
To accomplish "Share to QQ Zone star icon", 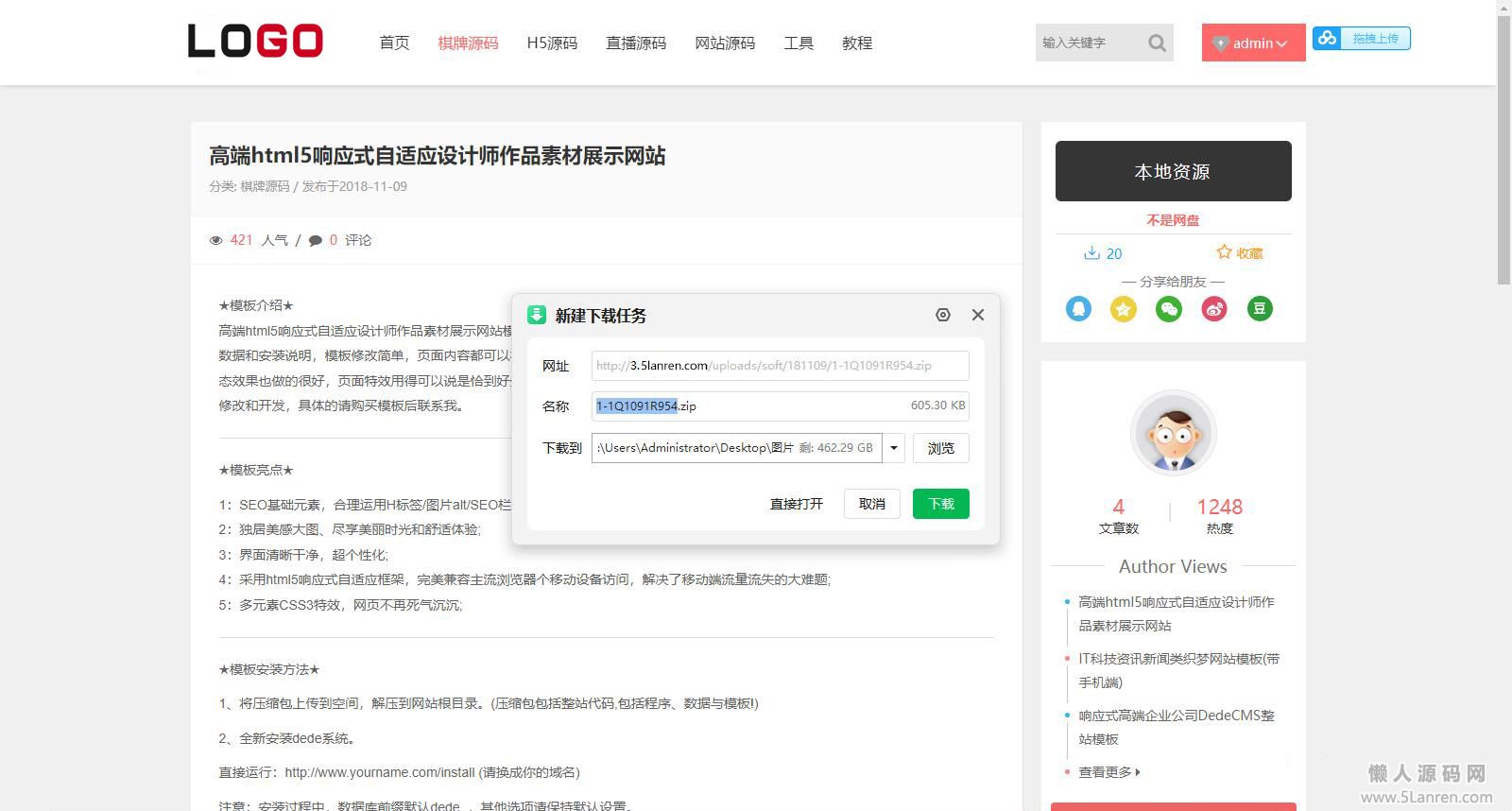I will pos(1123,309).
